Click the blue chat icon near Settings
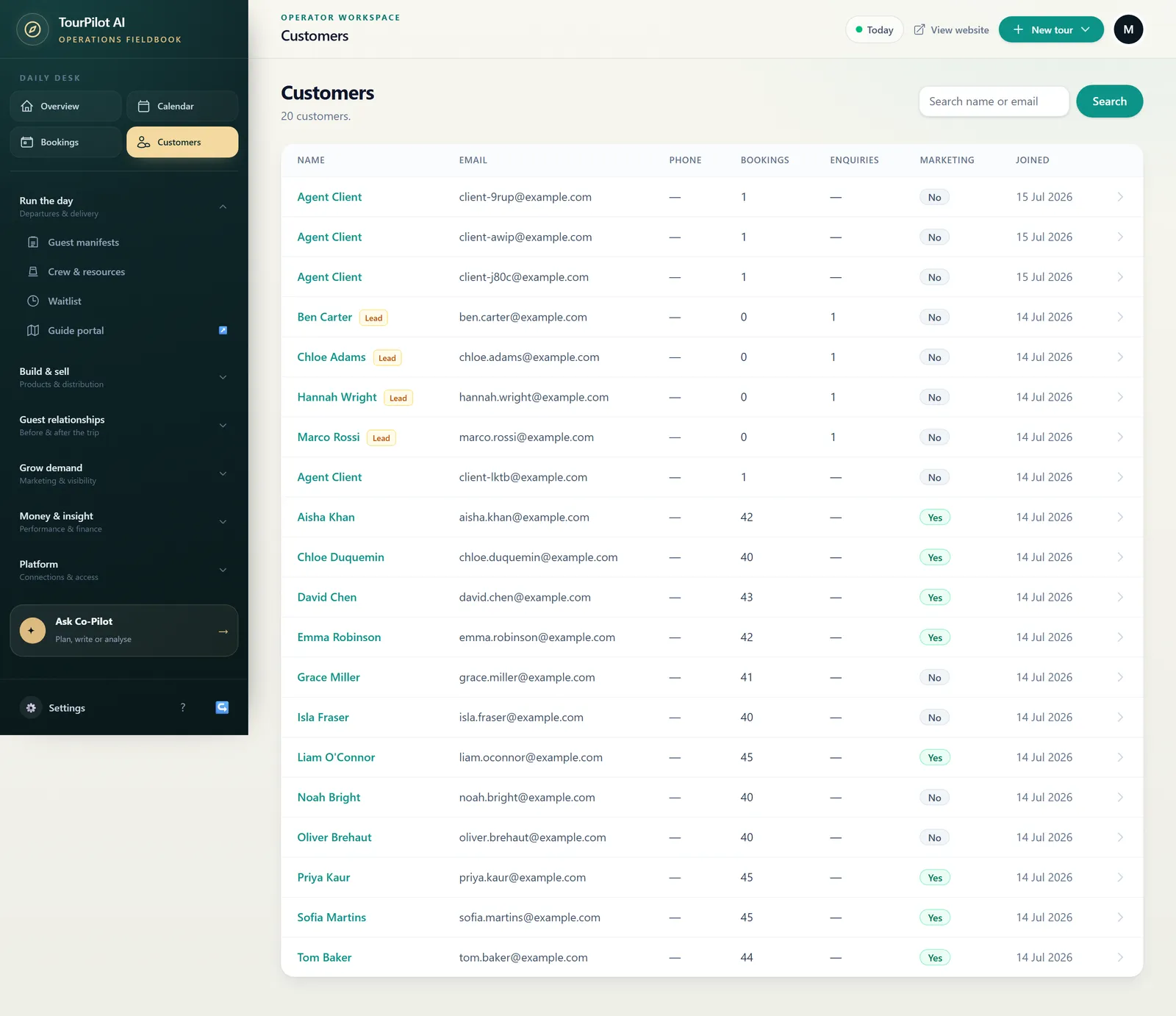 [x=222, y=707]
